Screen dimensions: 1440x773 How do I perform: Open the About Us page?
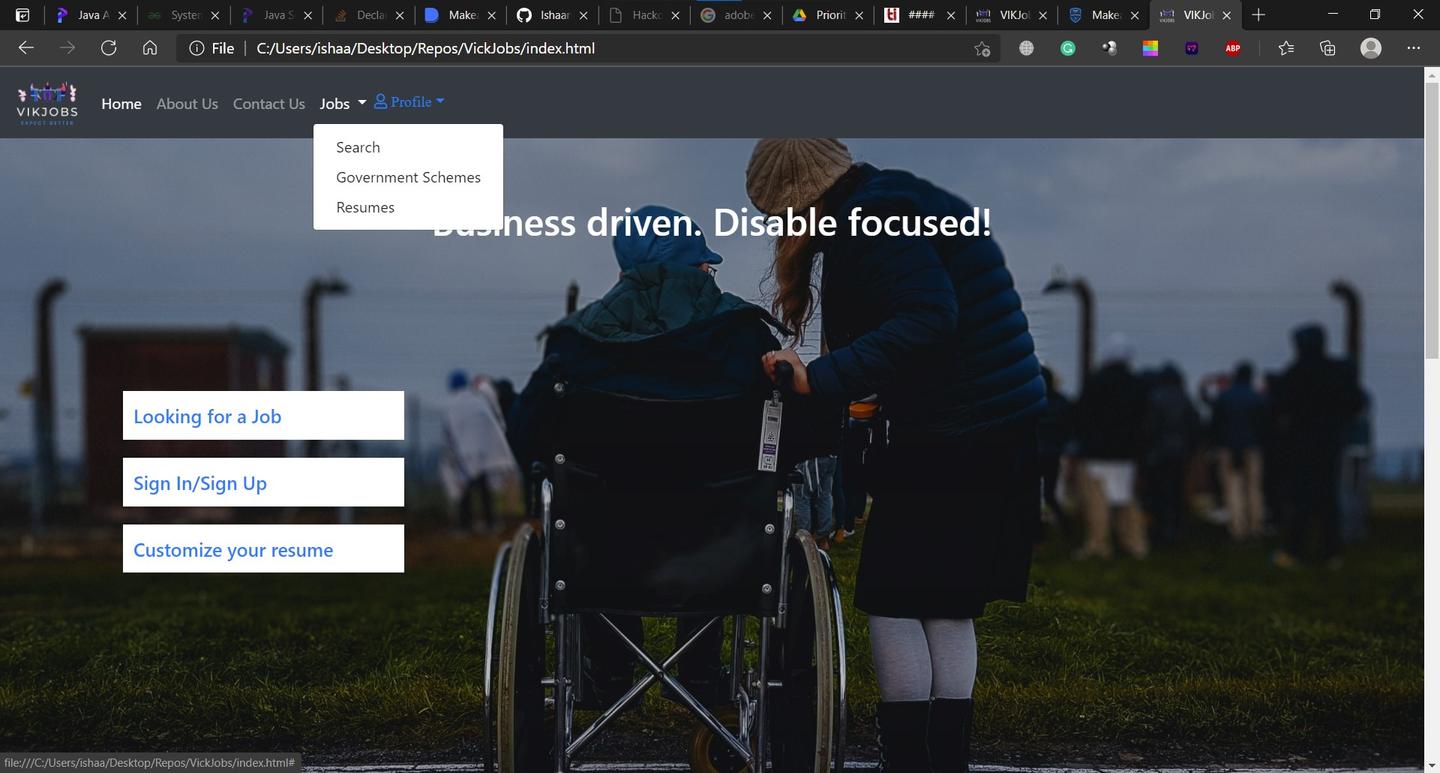point(187,104)
